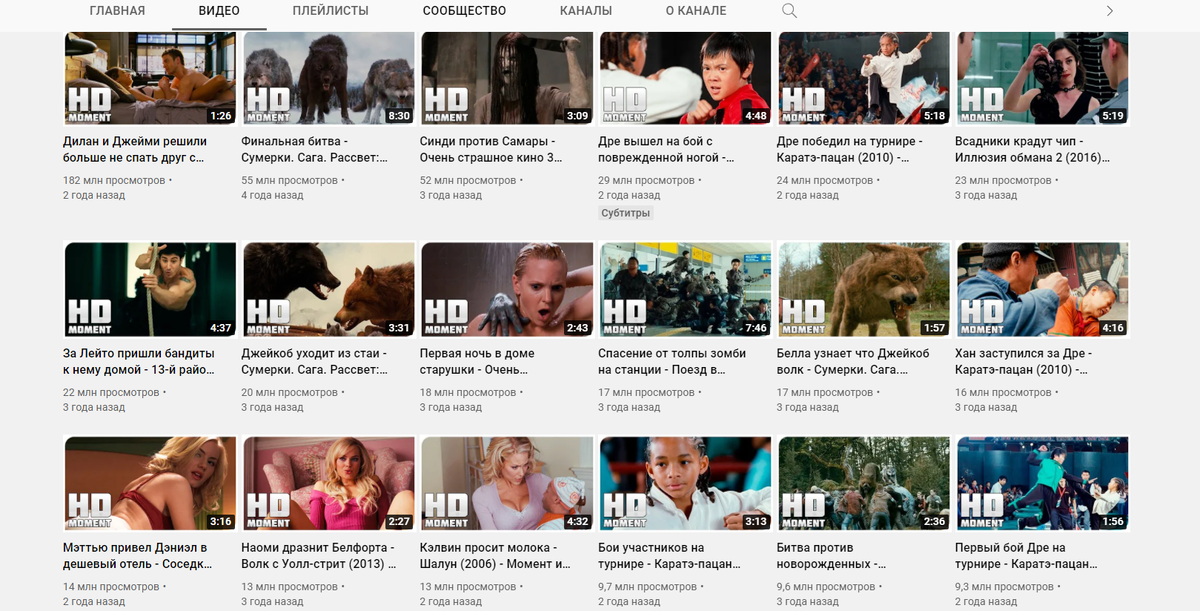Click title Наоми дразнит Белфорта
Image resolution: width=1200 pixels, height=611 pixels.
coord(318,556)
